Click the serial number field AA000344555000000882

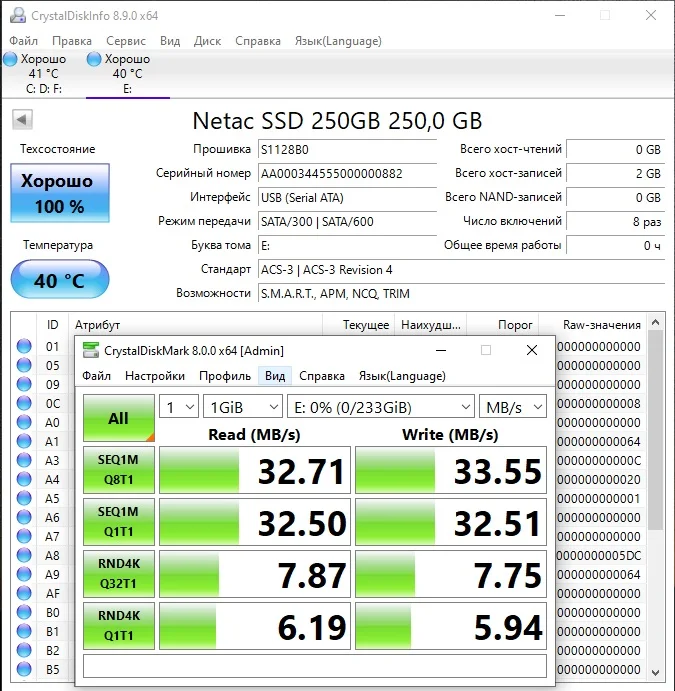tap(347, 174)
